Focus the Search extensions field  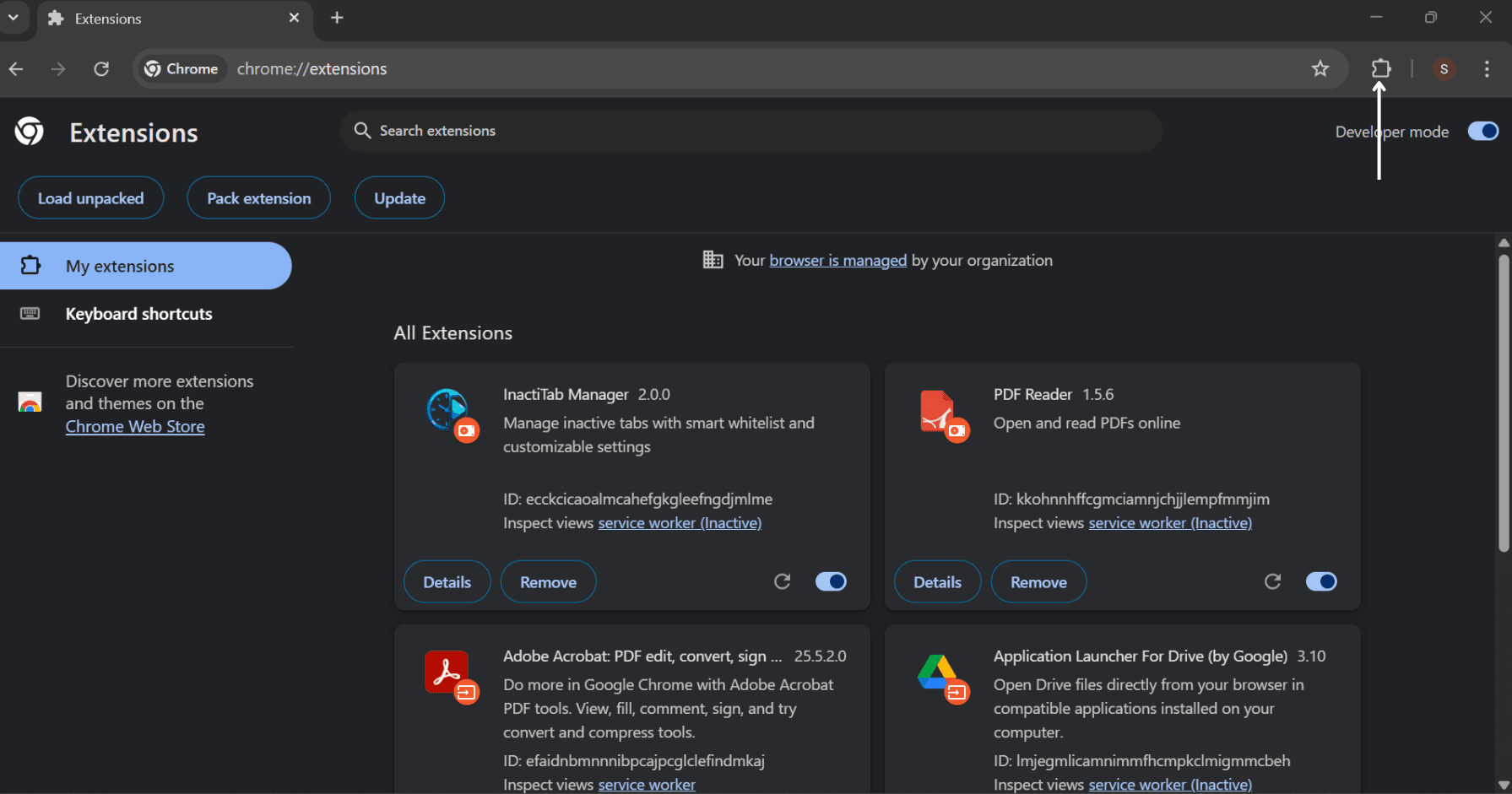(751, 131)
